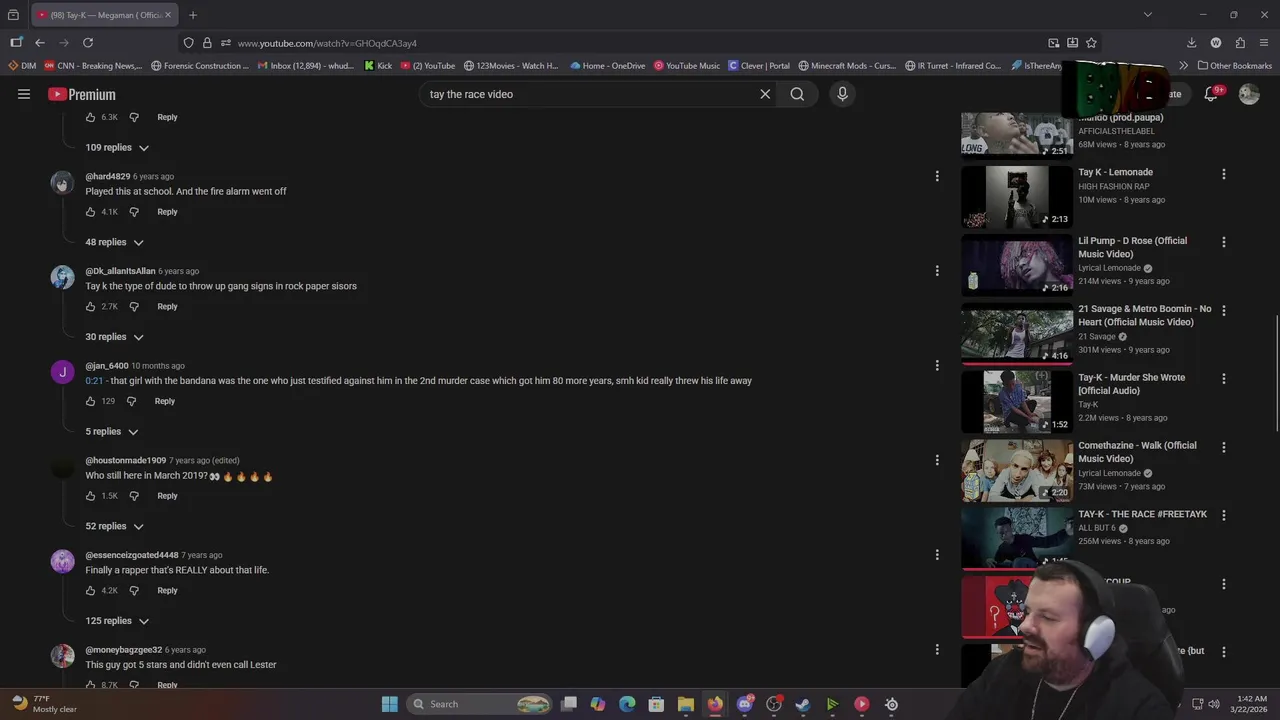Like the comment by @Dk_allanItsAllan
Screen dimensions: 1280x720
click(90, 307)
